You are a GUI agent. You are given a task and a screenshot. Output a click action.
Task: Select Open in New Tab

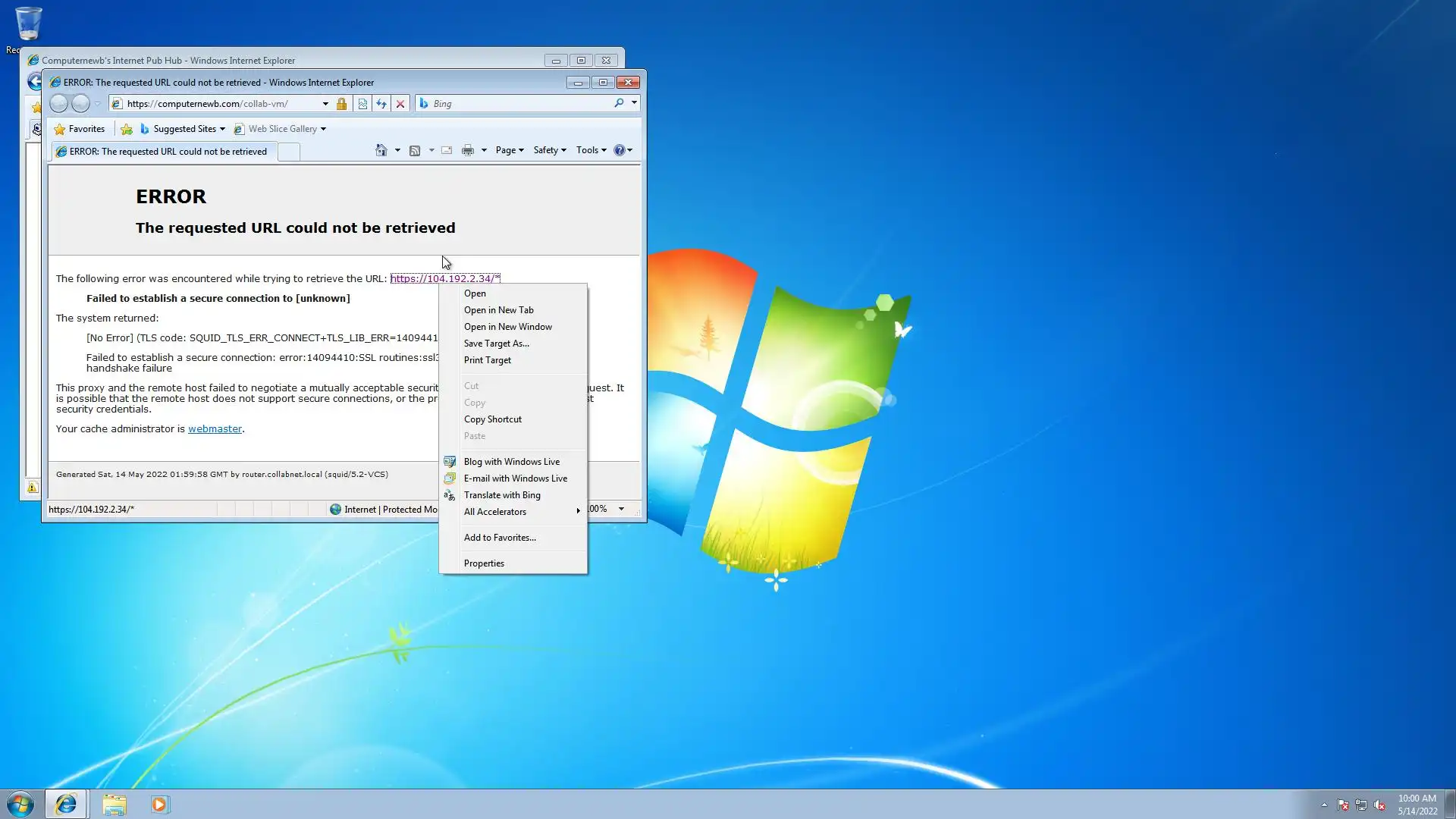tap(498, 310)
